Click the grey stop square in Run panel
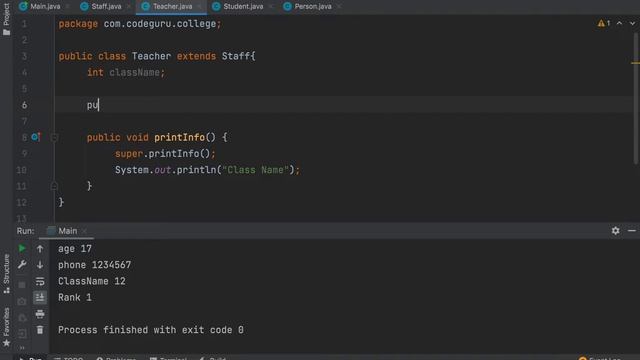This screenshot has height=360, width=640. (22, 285)
